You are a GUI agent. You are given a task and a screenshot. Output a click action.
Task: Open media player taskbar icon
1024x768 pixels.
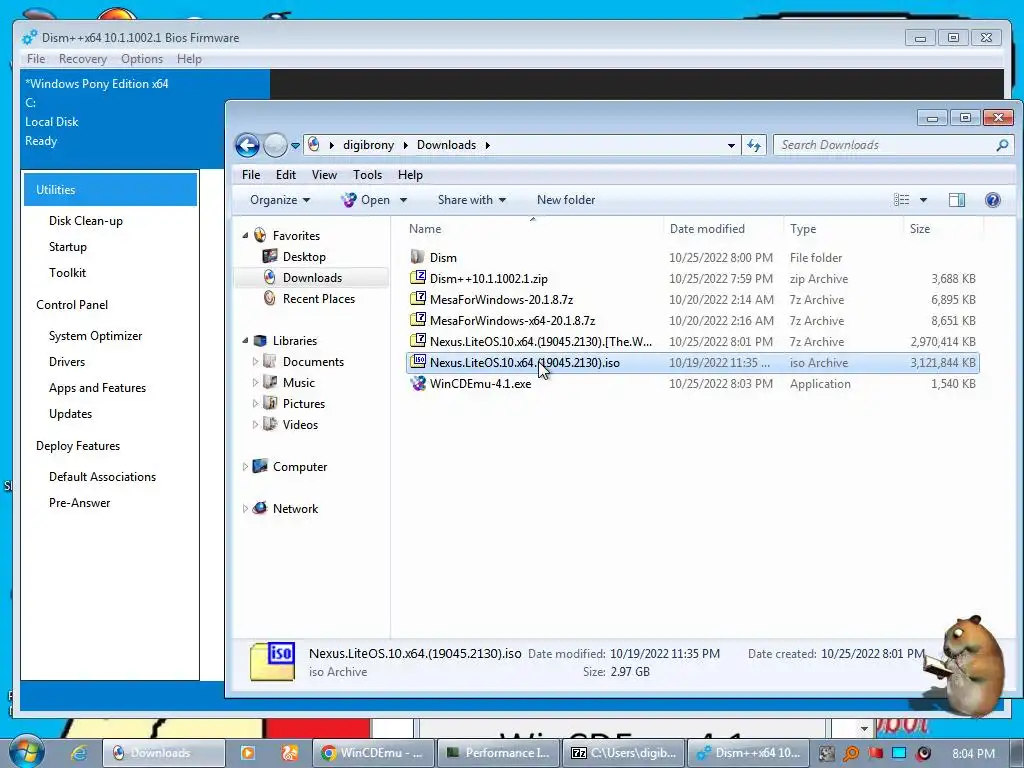(x=248, y=753)
